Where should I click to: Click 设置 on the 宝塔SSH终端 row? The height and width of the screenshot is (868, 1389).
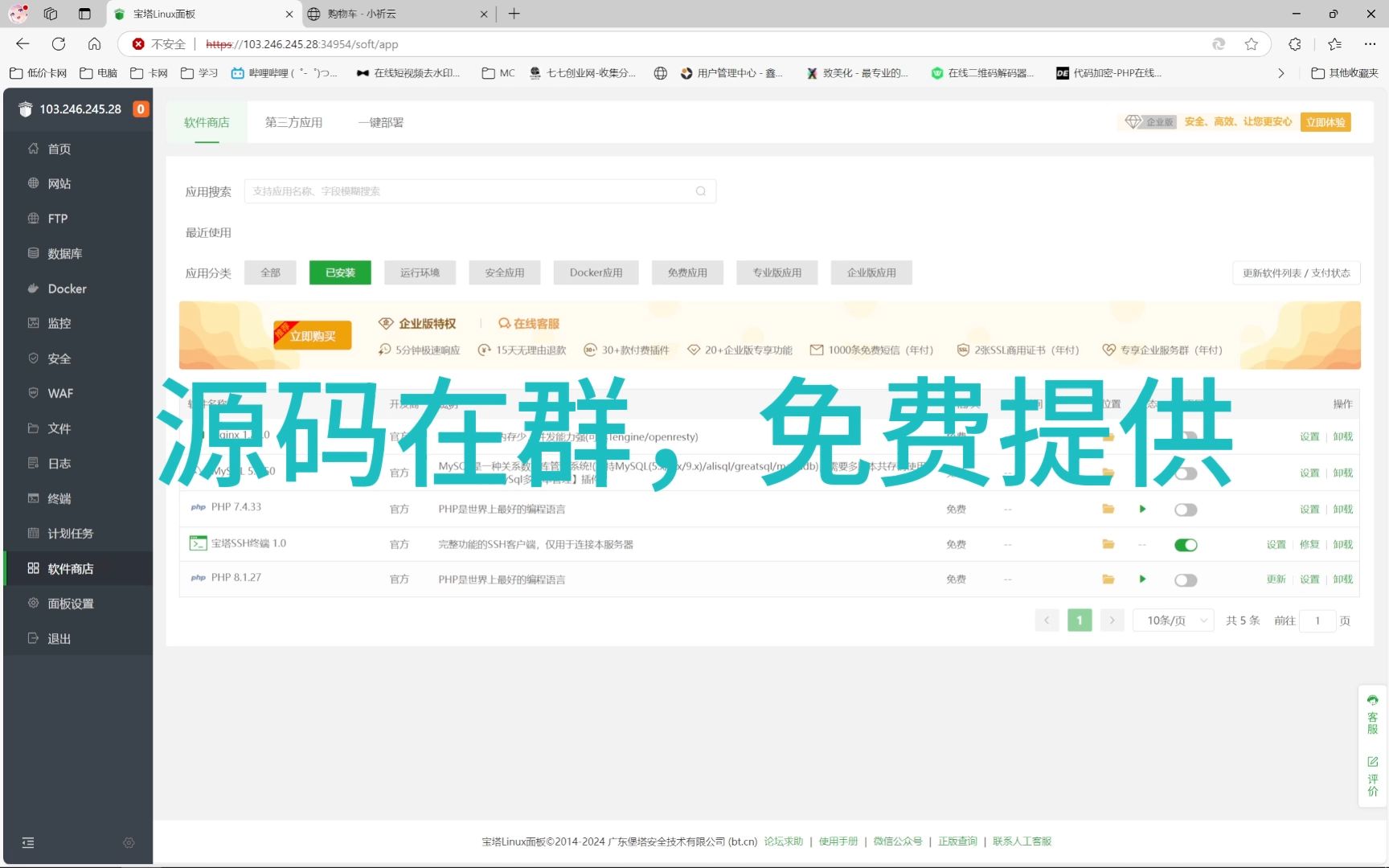pyautogui.click(x=1276, y=544)
